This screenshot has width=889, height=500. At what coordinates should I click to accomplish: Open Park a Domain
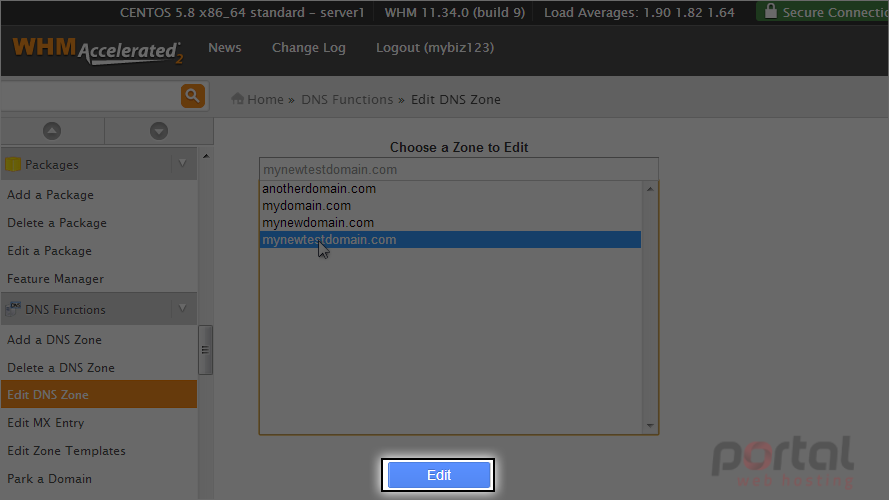(49, 478)
